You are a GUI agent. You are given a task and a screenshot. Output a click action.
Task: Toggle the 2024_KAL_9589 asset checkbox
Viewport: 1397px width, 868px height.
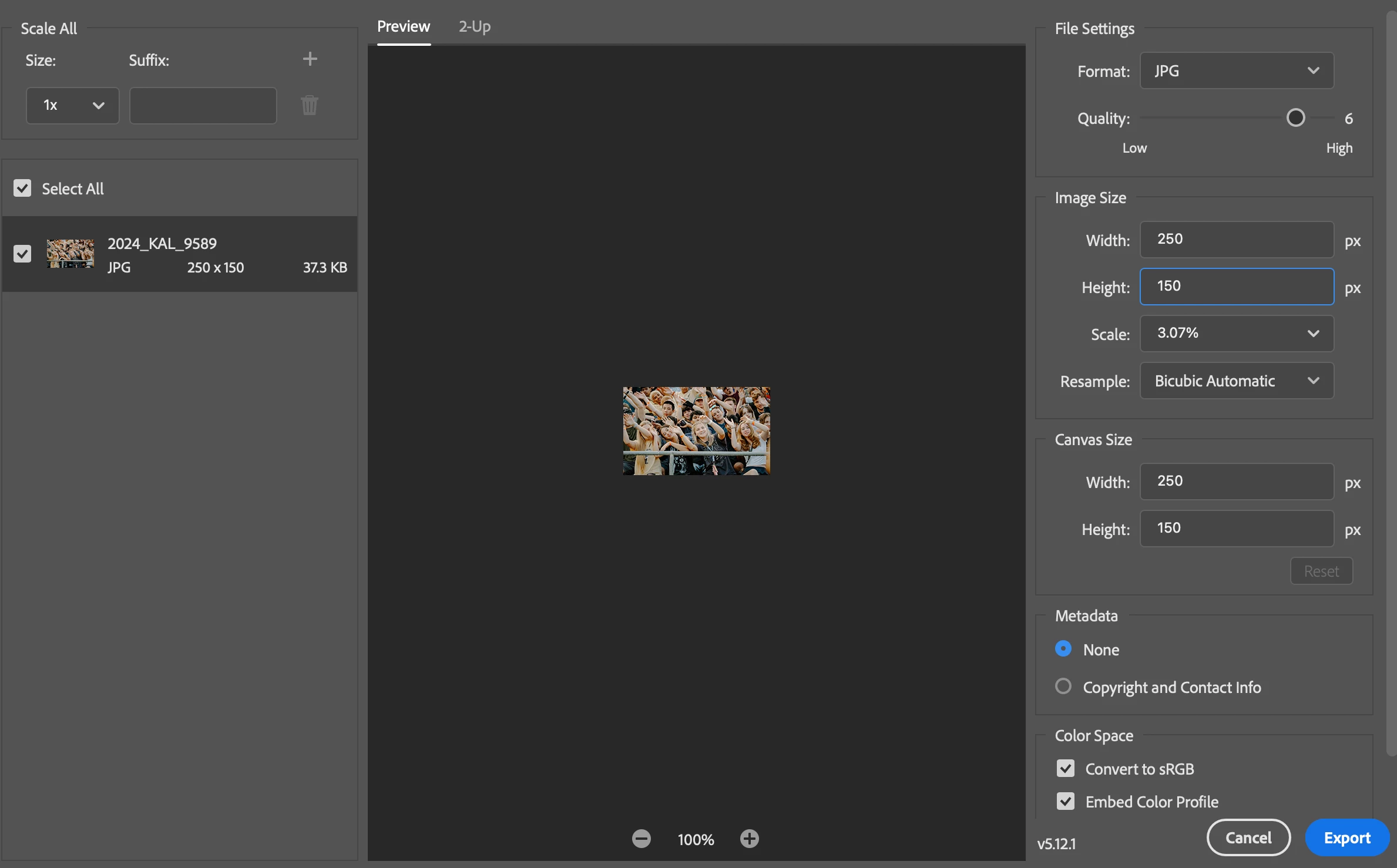22,254
